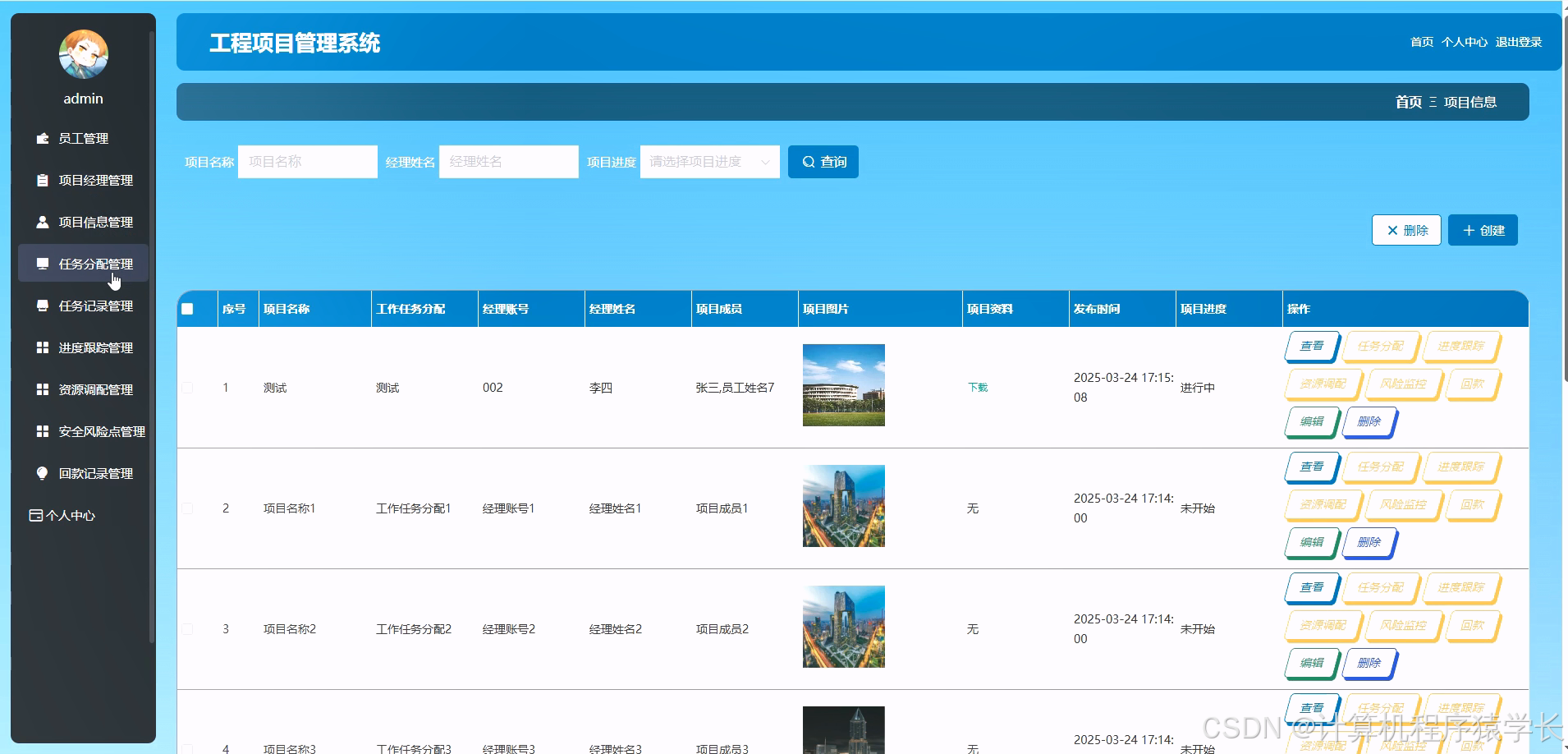Click the 经理姓名 search input field
Screen dimensions: 1568x754
[509, 162]
